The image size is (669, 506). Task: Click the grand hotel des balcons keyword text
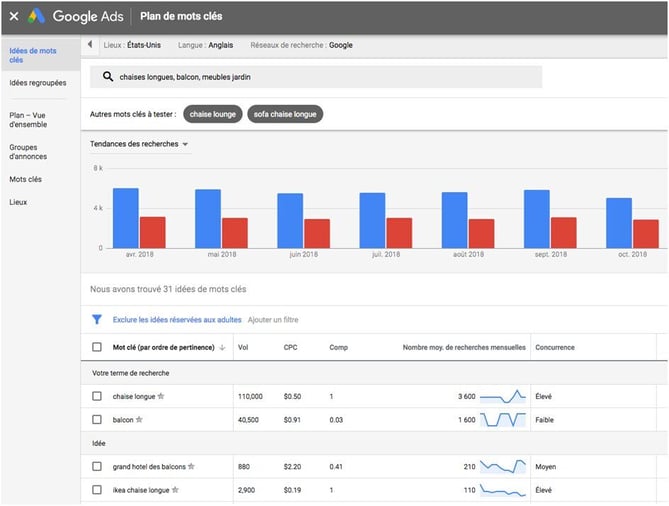(x=149, y=466)
